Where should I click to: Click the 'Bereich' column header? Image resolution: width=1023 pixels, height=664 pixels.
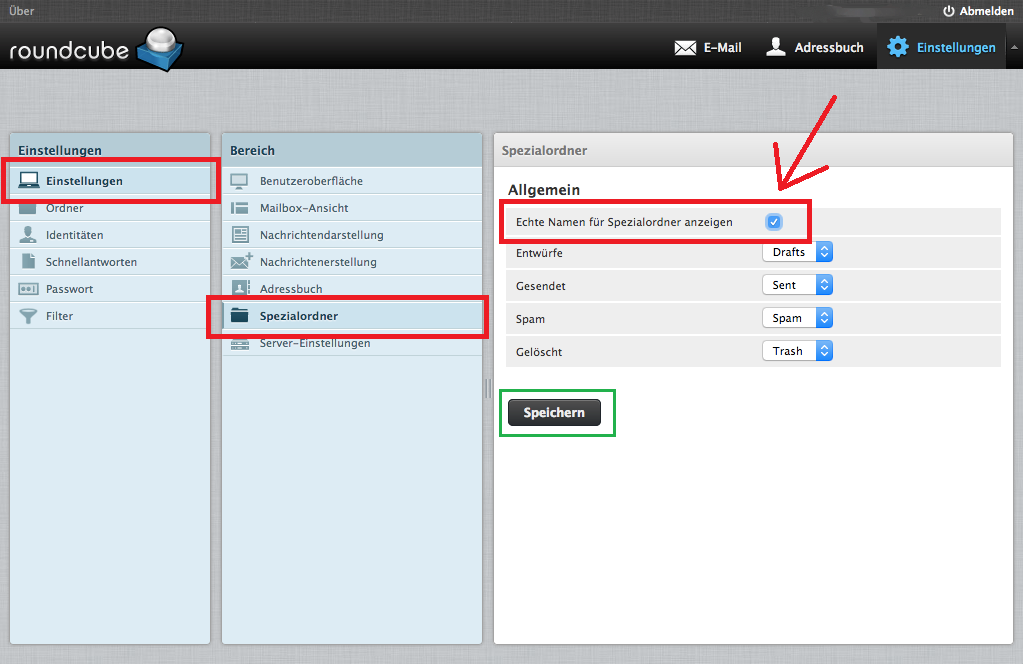[252, 151]
